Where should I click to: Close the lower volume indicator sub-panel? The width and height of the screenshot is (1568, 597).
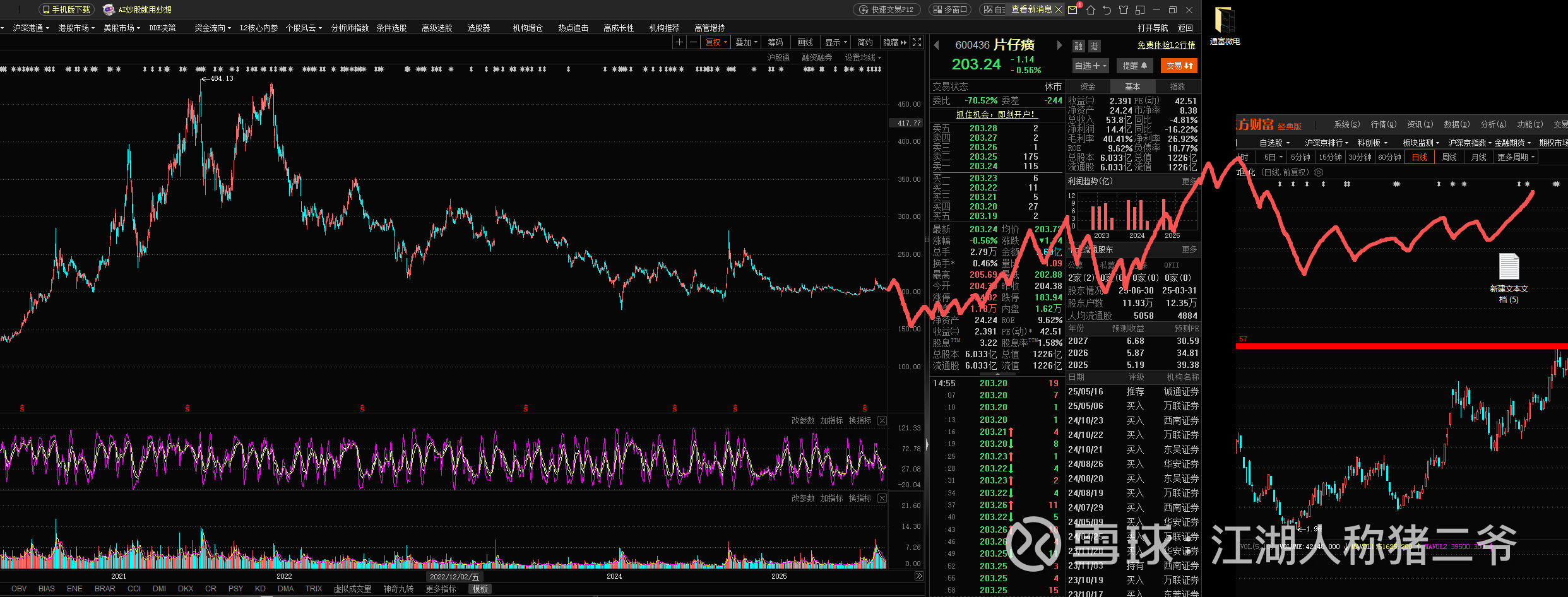click(882, 499)
